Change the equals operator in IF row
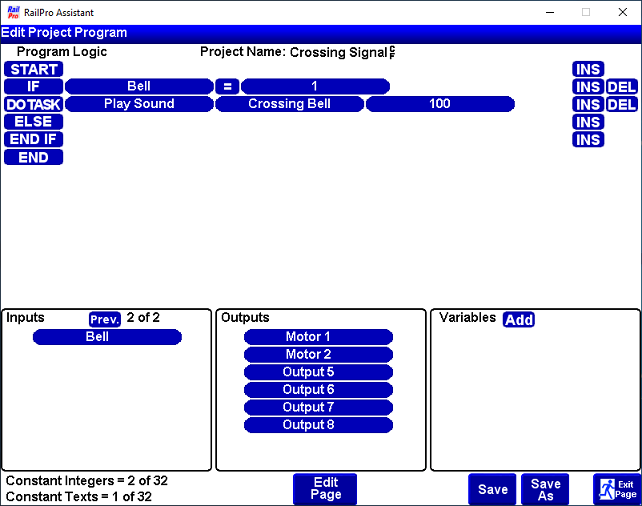This screenshot has width=642, height=506. click(x=227, y=87)
